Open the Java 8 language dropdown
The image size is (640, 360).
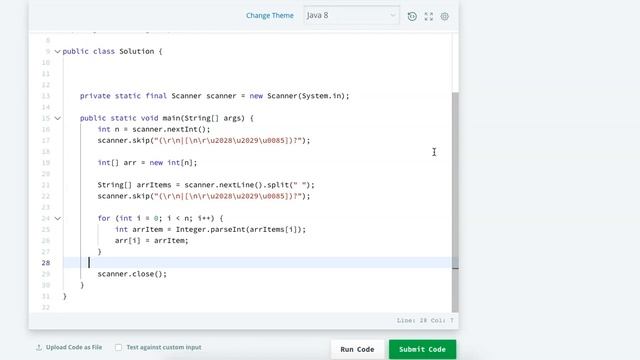(351, 16)
